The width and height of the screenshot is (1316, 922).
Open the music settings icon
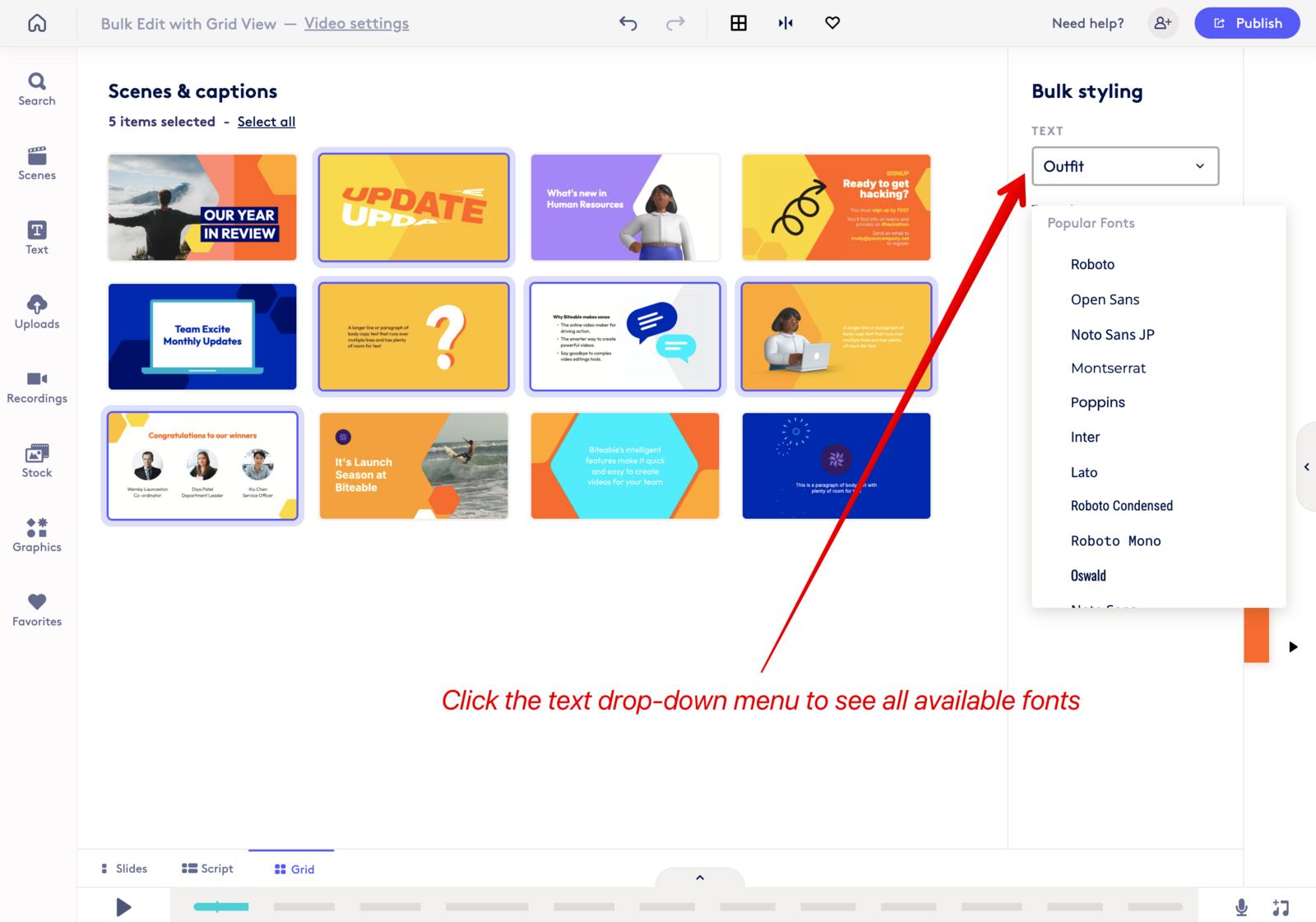(x=1281, y=907)
